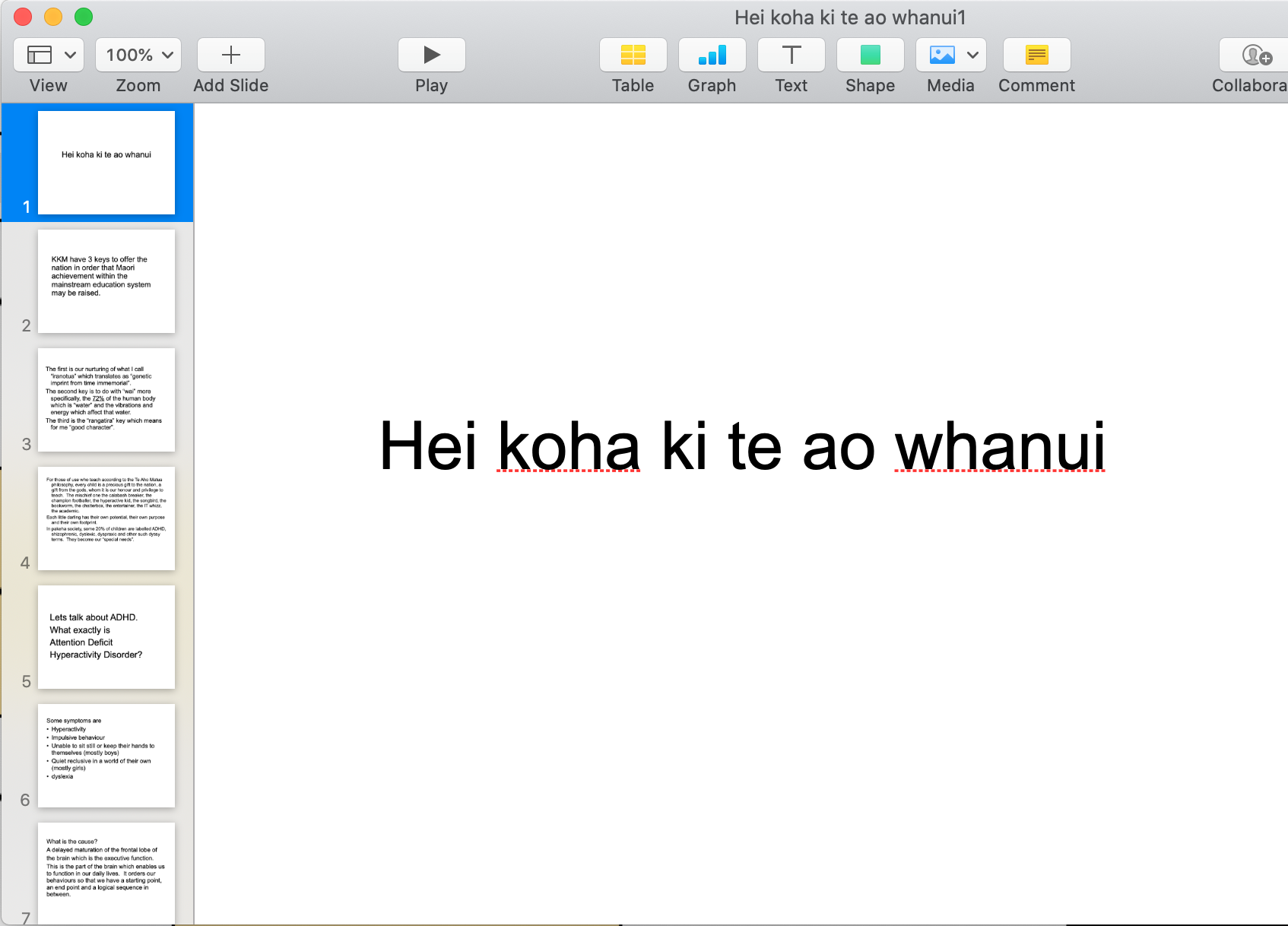Select slide 7 'What is the cause?' thumbnail

[106, 873]
